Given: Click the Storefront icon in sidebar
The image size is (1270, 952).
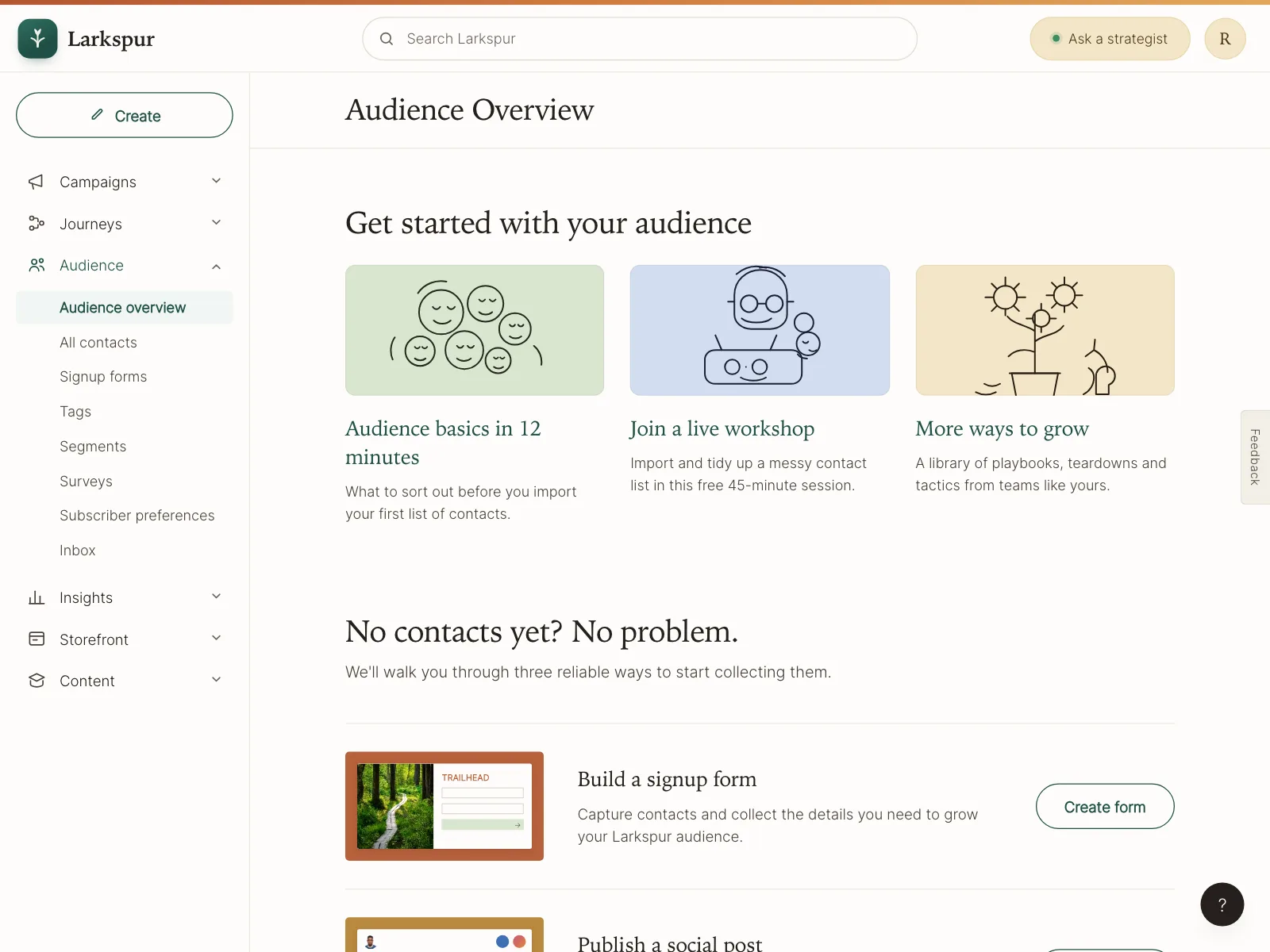Looking at the screenshot, I should (37, 639).
